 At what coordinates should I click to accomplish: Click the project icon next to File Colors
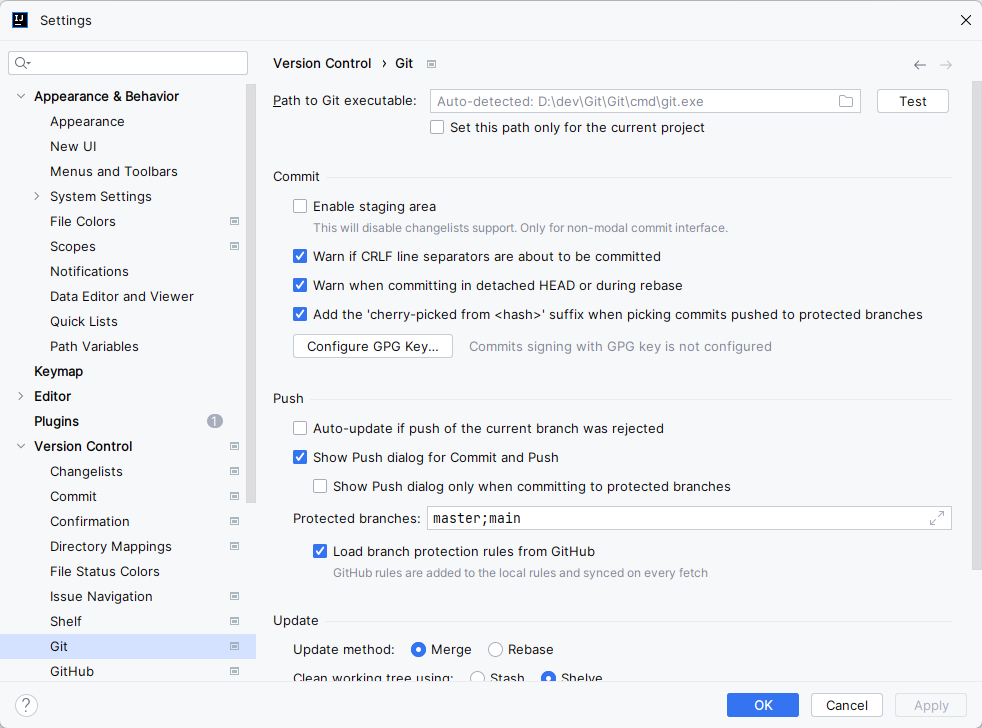234,221
